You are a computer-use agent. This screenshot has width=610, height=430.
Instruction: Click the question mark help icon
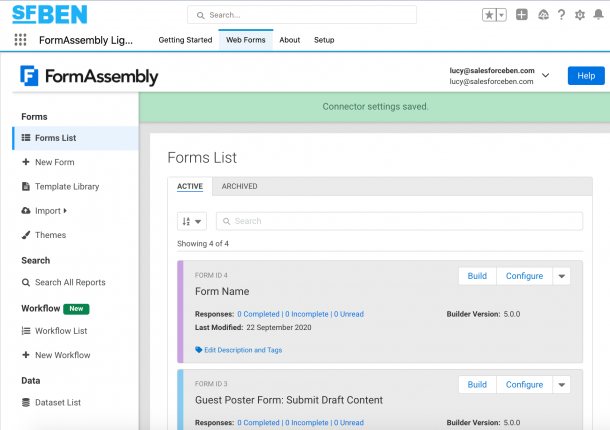[561, 15]
